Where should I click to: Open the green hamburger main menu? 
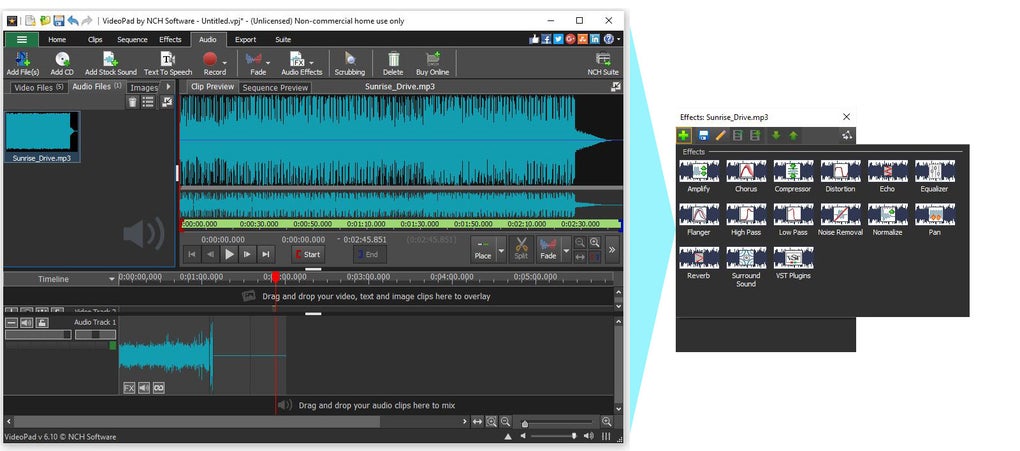click(x=21, y=39)
